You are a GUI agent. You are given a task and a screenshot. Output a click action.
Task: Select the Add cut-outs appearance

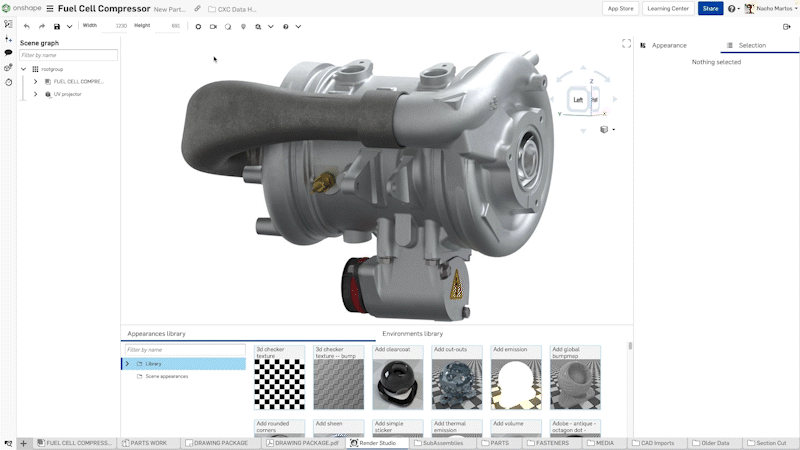[x=457, y=378]
